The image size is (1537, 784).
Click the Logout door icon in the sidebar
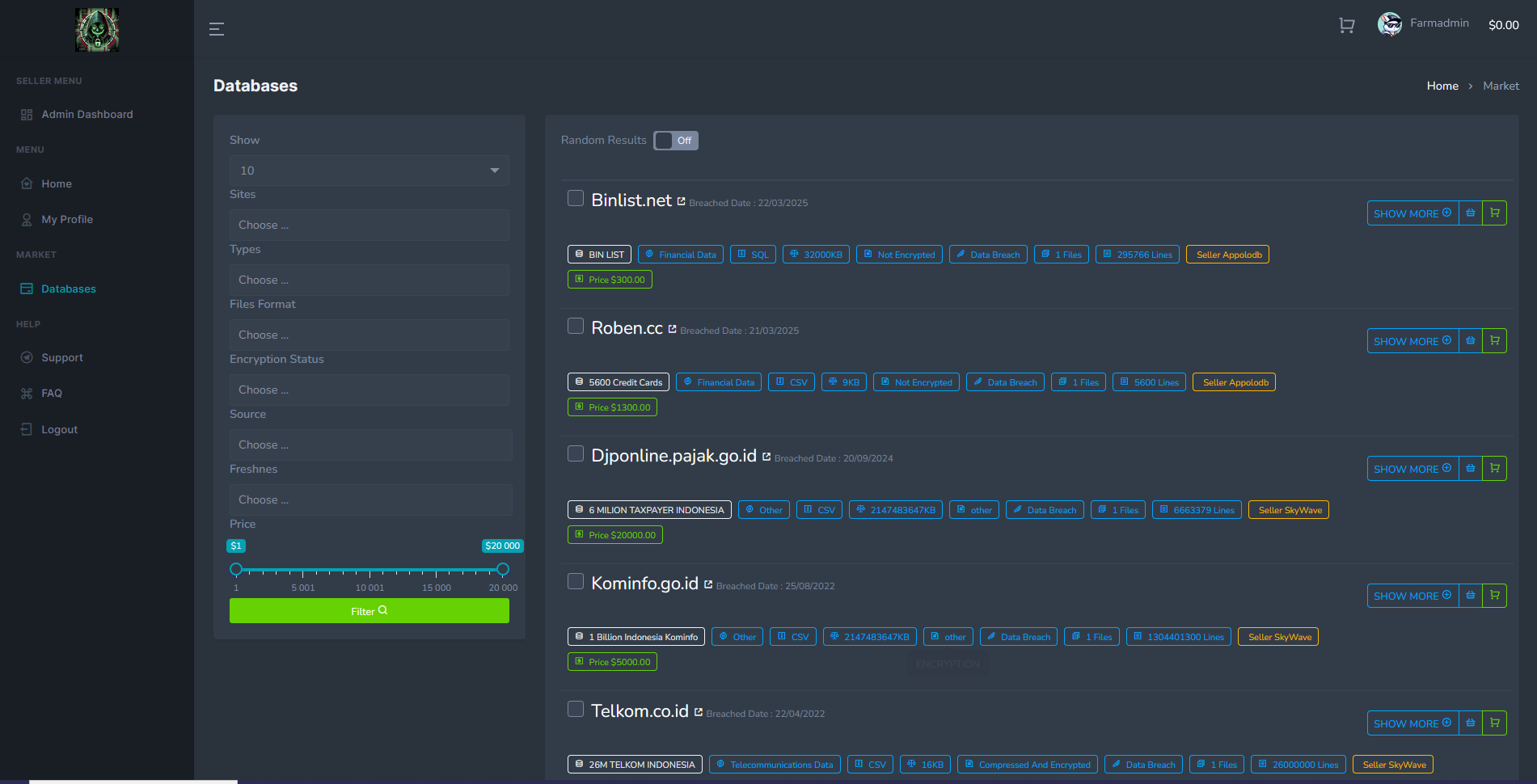tap(27, 429)
